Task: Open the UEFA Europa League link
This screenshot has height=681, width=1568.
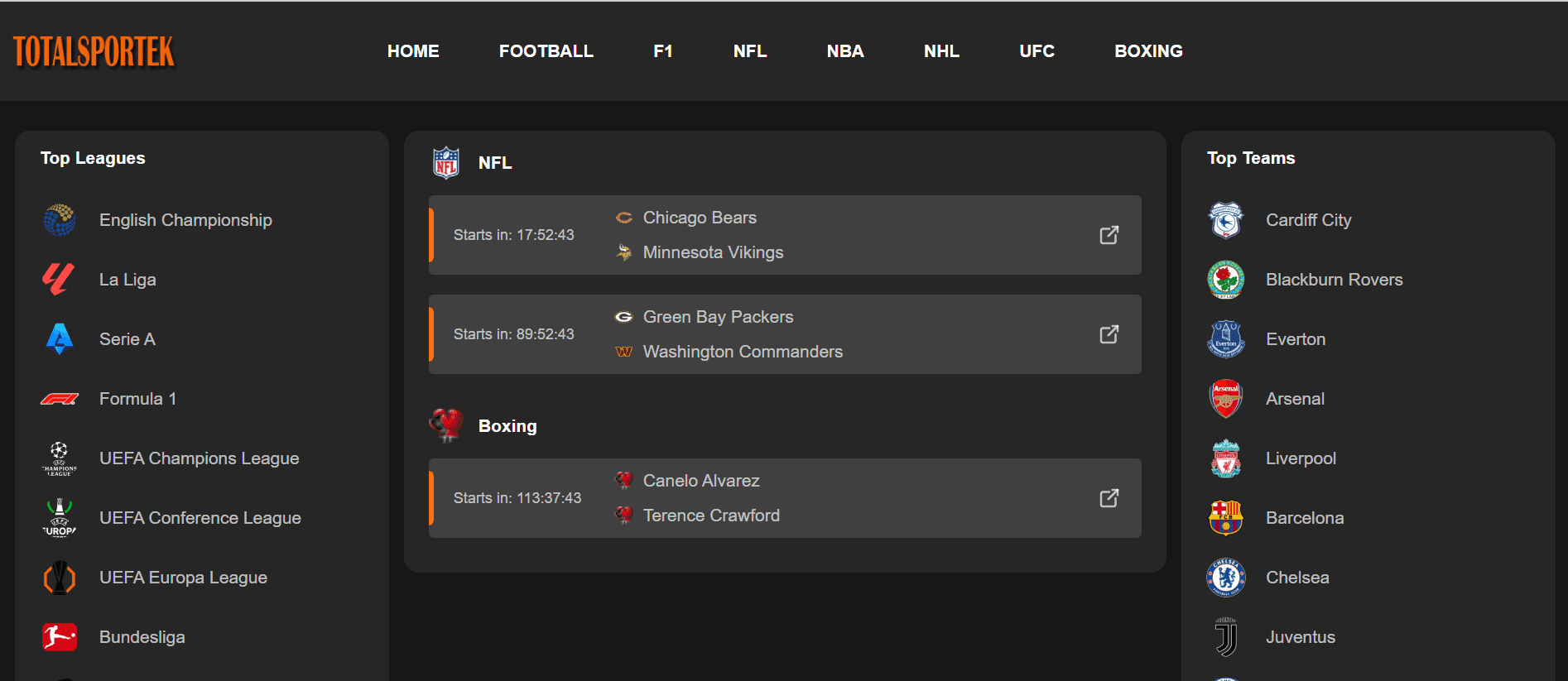Action: [x=183, y=578]
